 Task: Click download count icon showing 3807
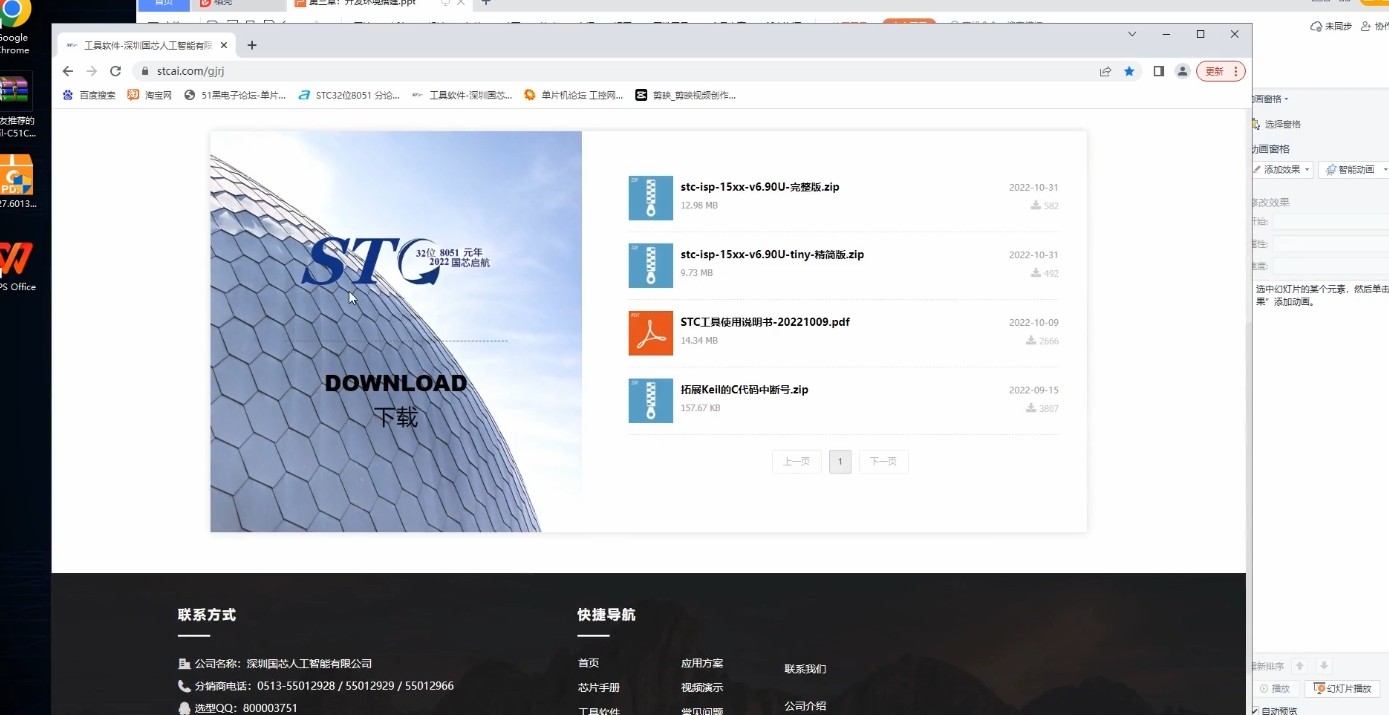1031,408
